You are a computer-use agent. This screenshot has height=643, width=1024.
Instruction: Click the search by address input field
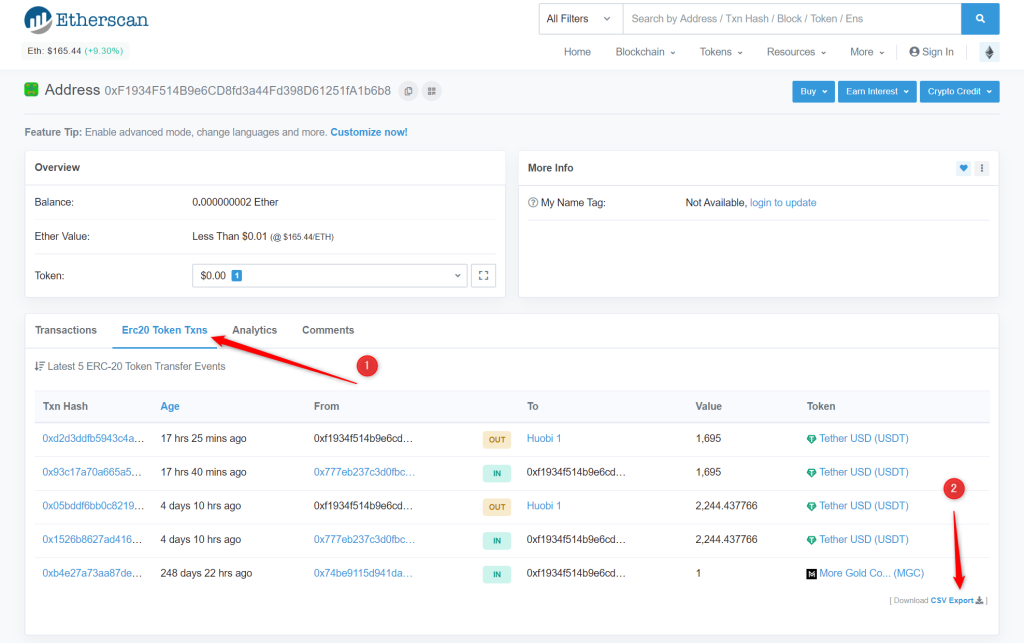(x=792, y=19)
